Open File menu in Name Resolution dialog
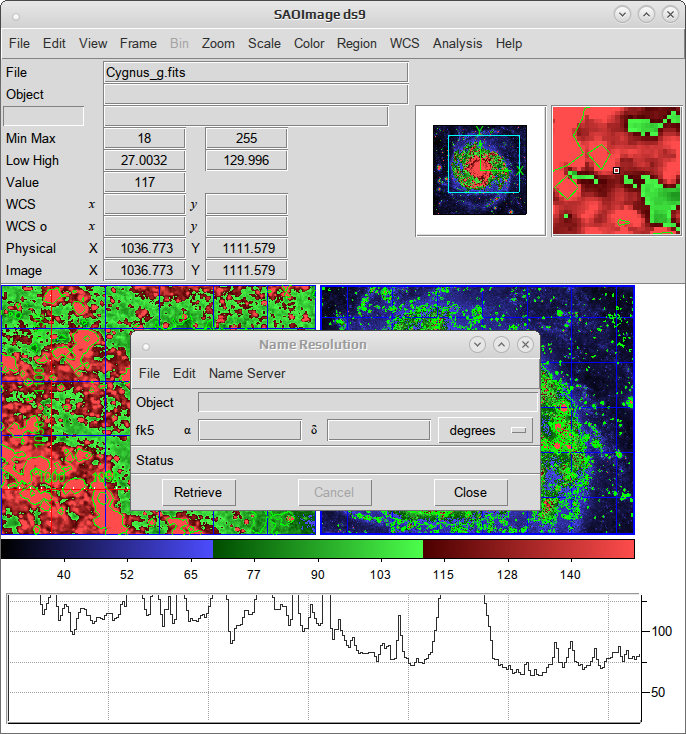Image resolution: width=686 pixels, height=734 pixels. click(149, 374)
